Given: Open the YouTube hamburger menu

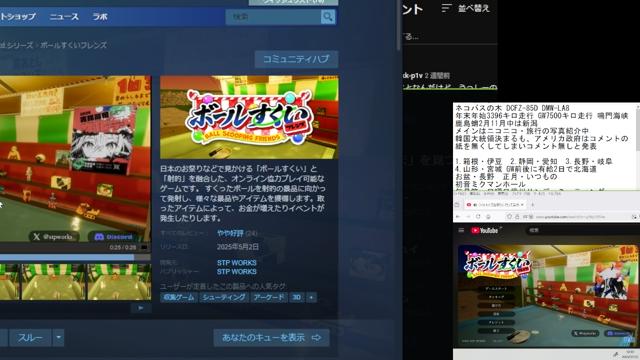Looking at the screenshot, I should tap(461, 230).
